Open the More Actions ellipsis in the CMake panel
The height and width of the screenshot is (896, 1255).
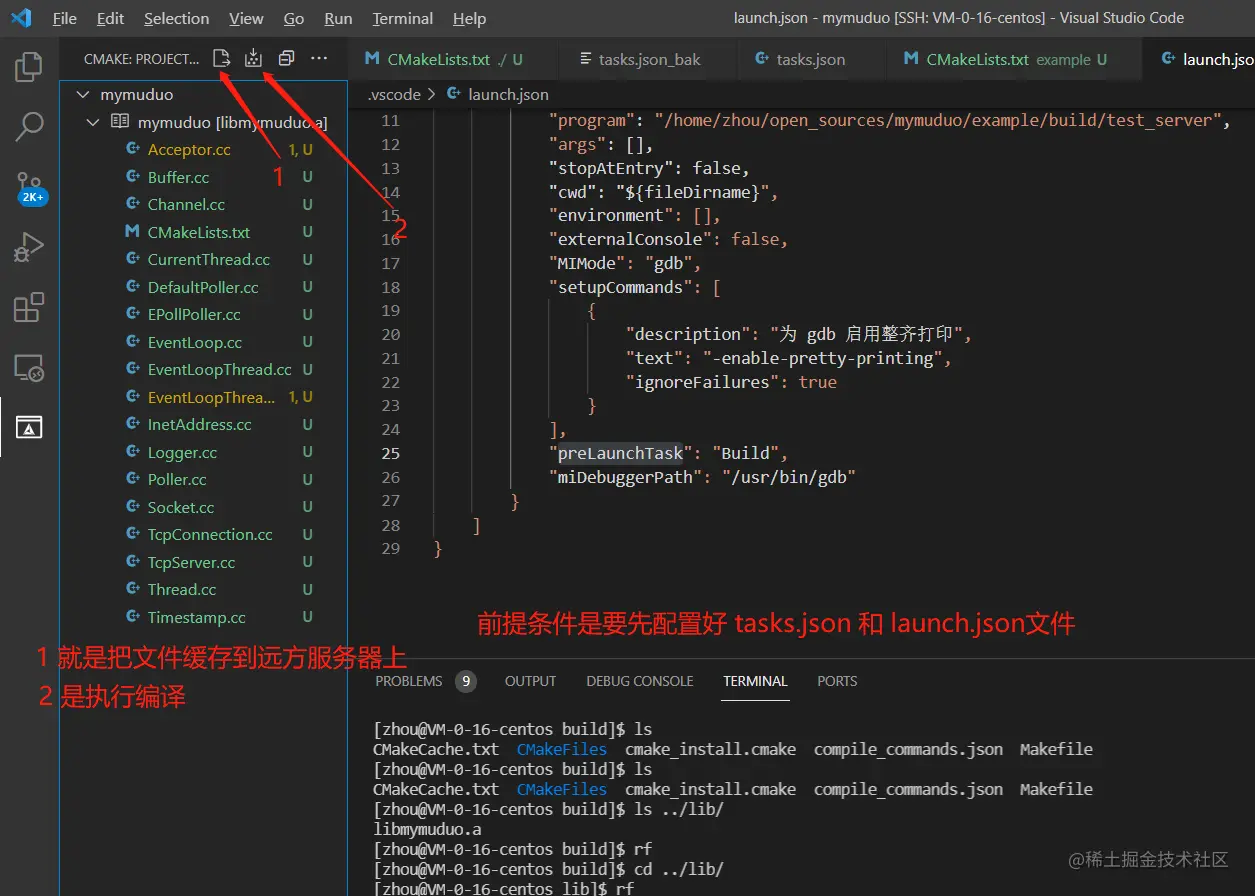(x=319, y=58)
